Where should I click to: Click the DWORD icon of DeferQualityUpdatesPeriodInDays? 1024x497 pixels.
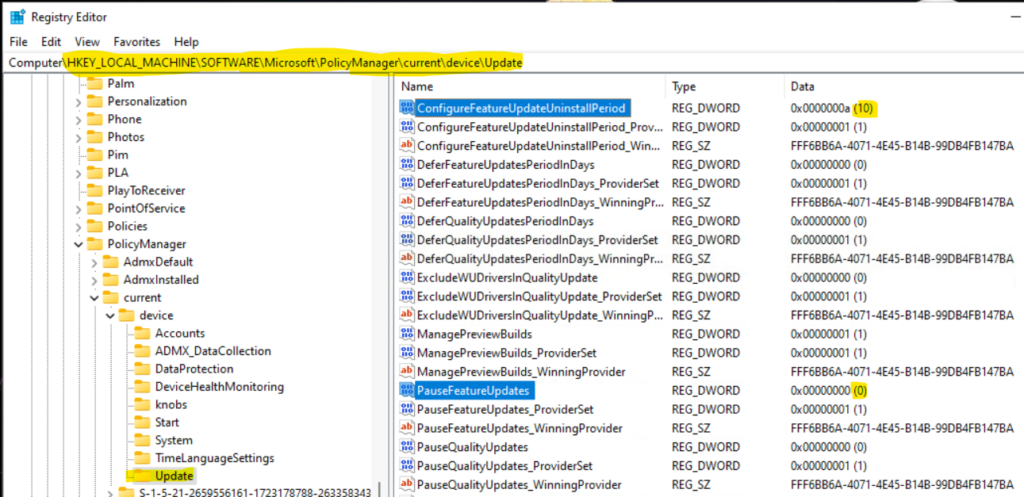[x=407, y=221]
